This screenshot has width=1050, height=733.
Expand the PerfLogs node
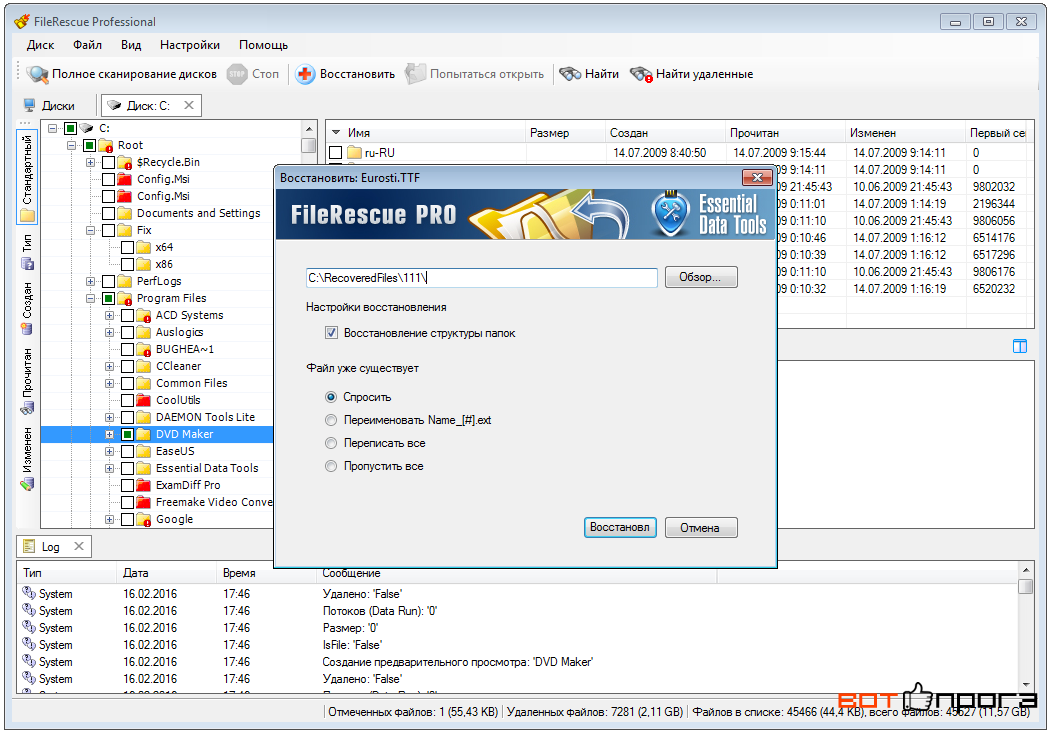pyautogui.click(x=90, y=281)
